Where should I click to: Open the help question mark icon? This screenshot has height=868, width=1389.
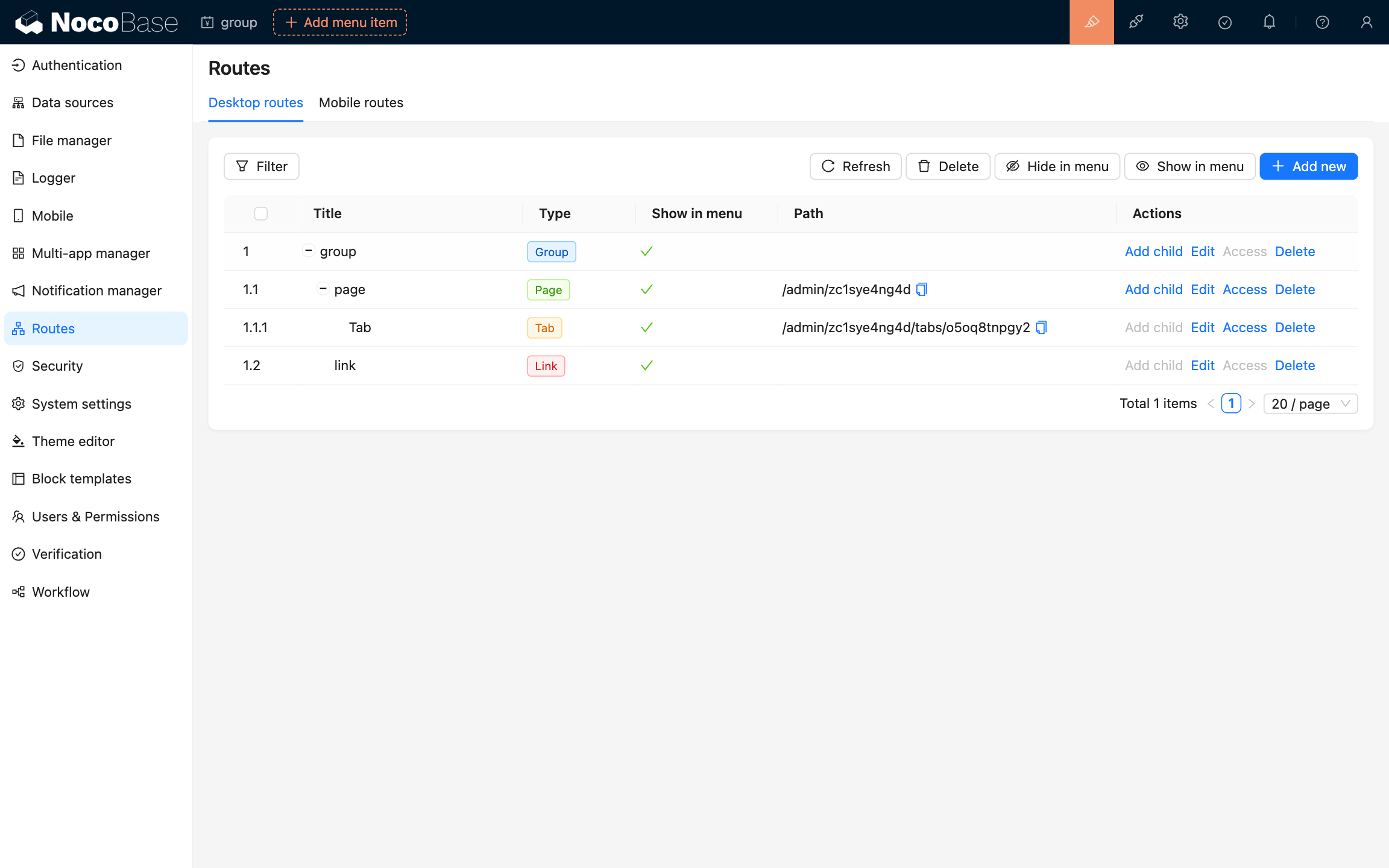pyautogui.click(x=1322, y=22)
